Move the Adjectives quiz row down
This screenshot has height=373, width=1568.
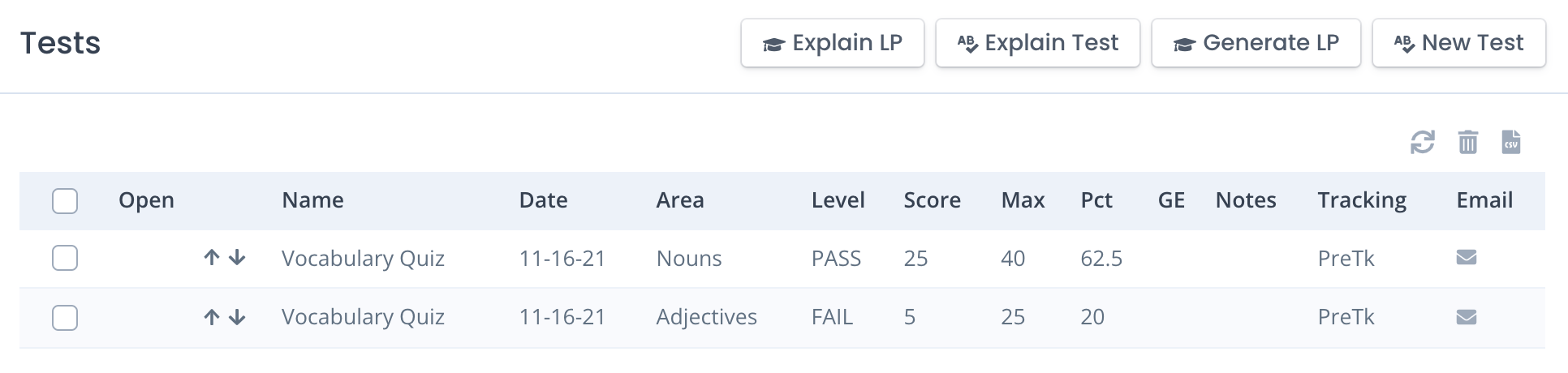(x=237, y=317)
